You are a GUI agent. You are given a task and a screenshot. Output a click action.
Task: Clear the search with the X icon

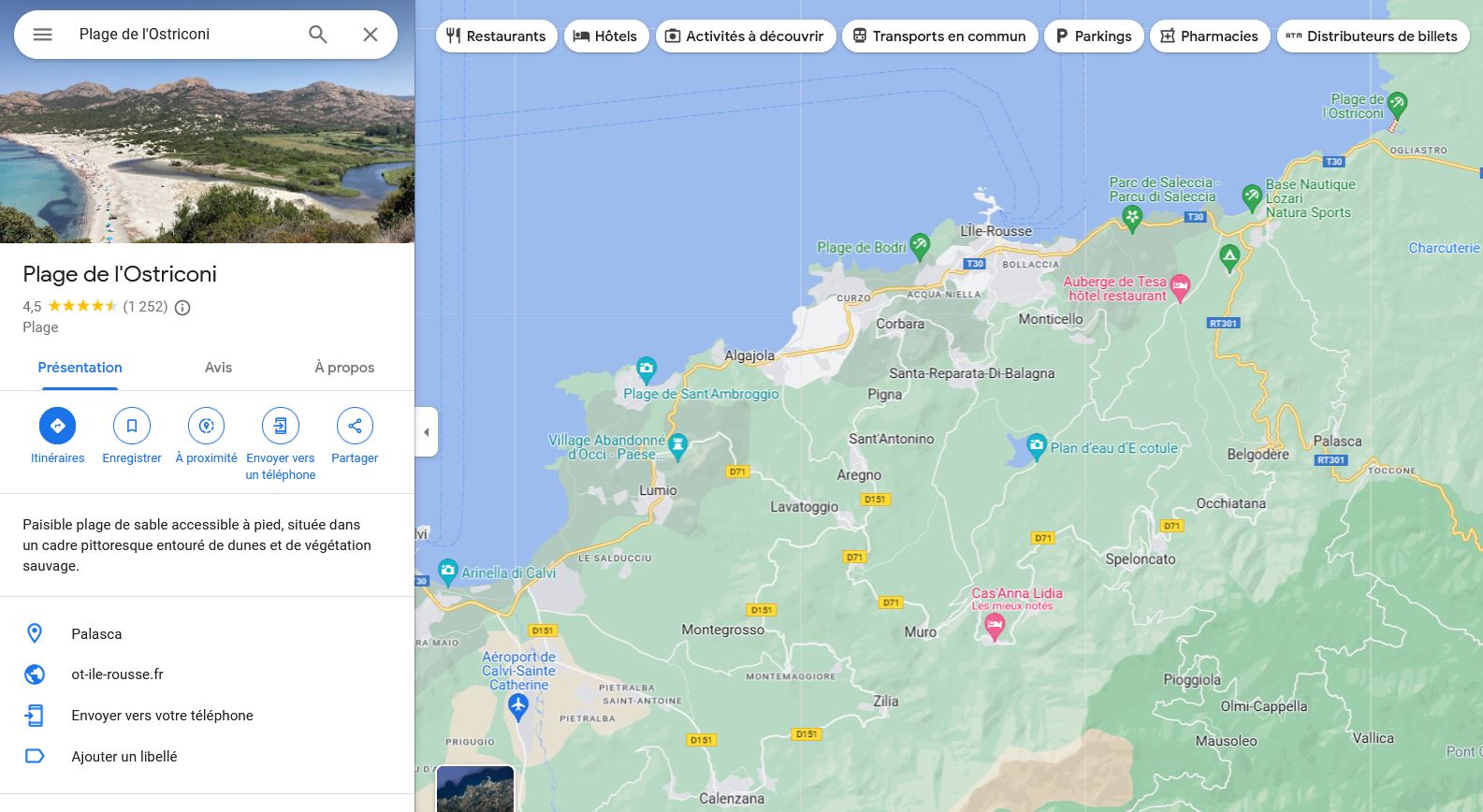(371, 35)
